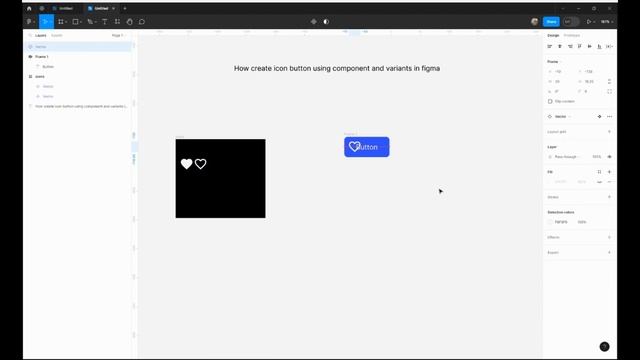The height and width of the screenshot is (360, 640).
Task: Add an export setting
Action: (x=609, y=253)
